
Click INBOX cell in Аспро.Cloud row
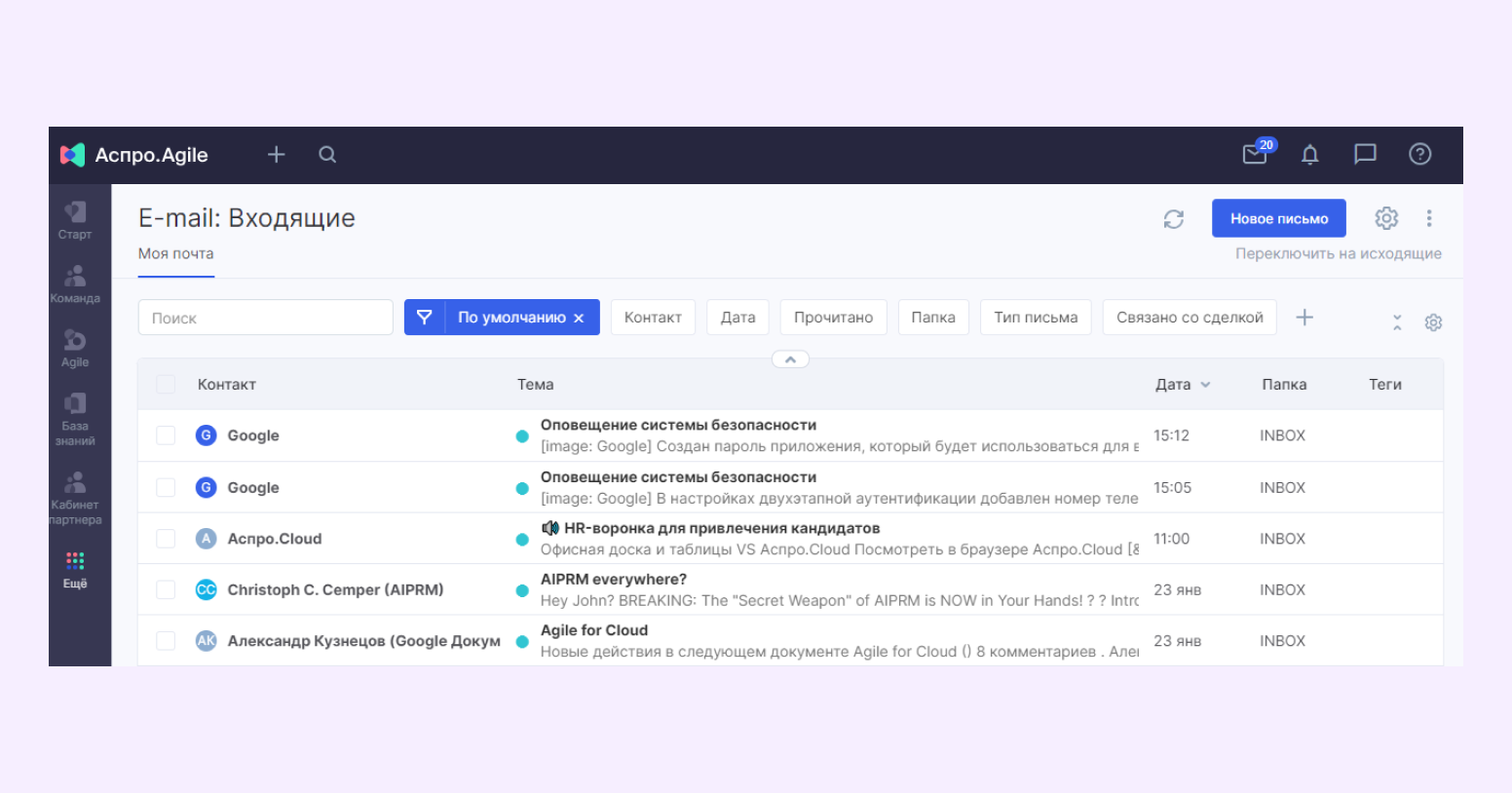(x=1282, y=539)
